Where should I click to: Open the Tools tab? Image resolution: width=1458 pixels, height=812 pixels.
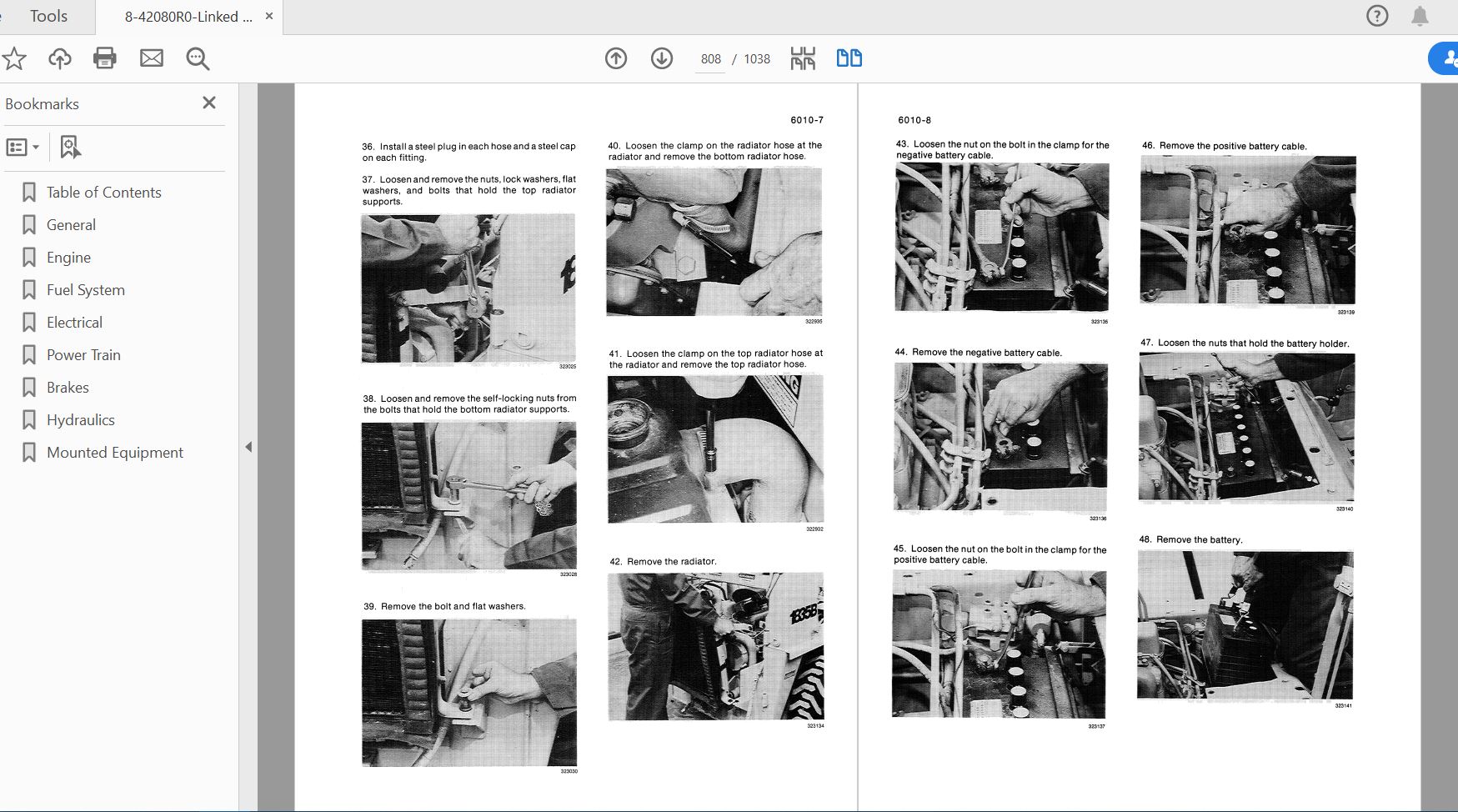48,17
